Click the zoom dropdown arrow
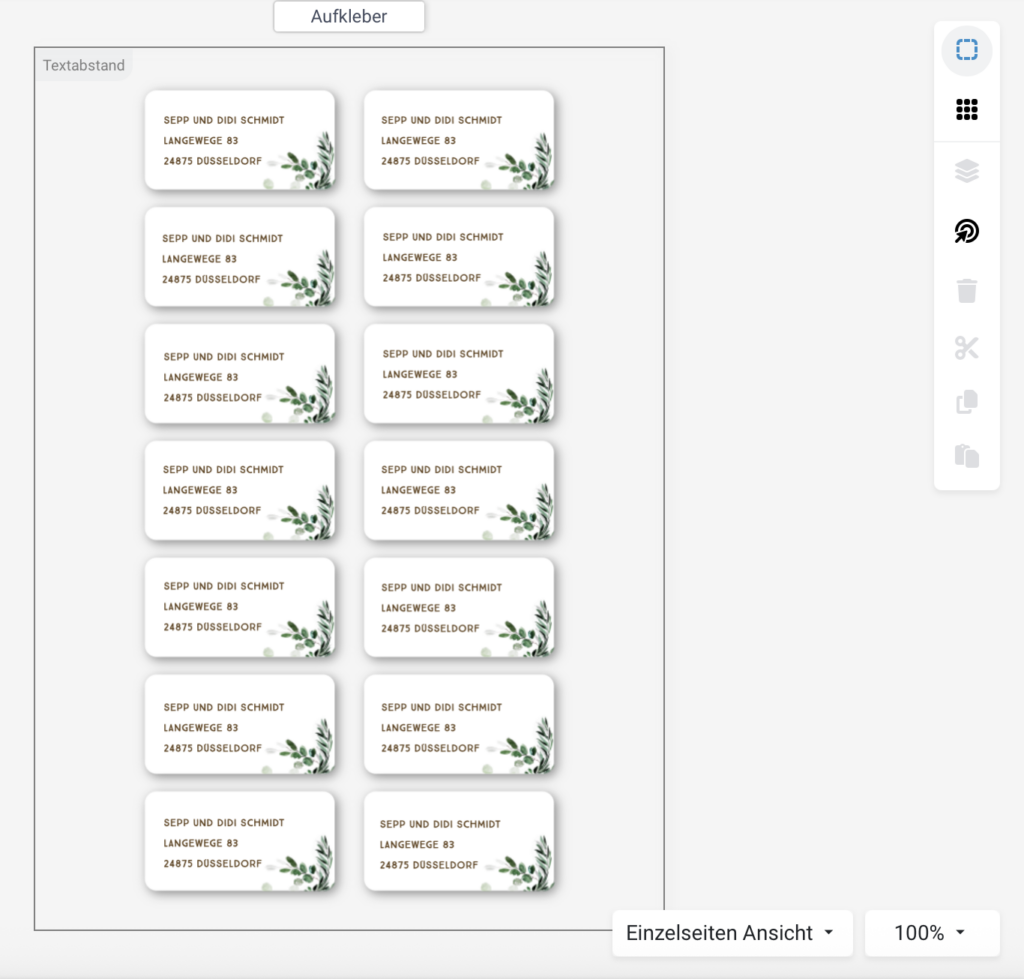Viewport: 1024px width, 979px height. point(961,933)
